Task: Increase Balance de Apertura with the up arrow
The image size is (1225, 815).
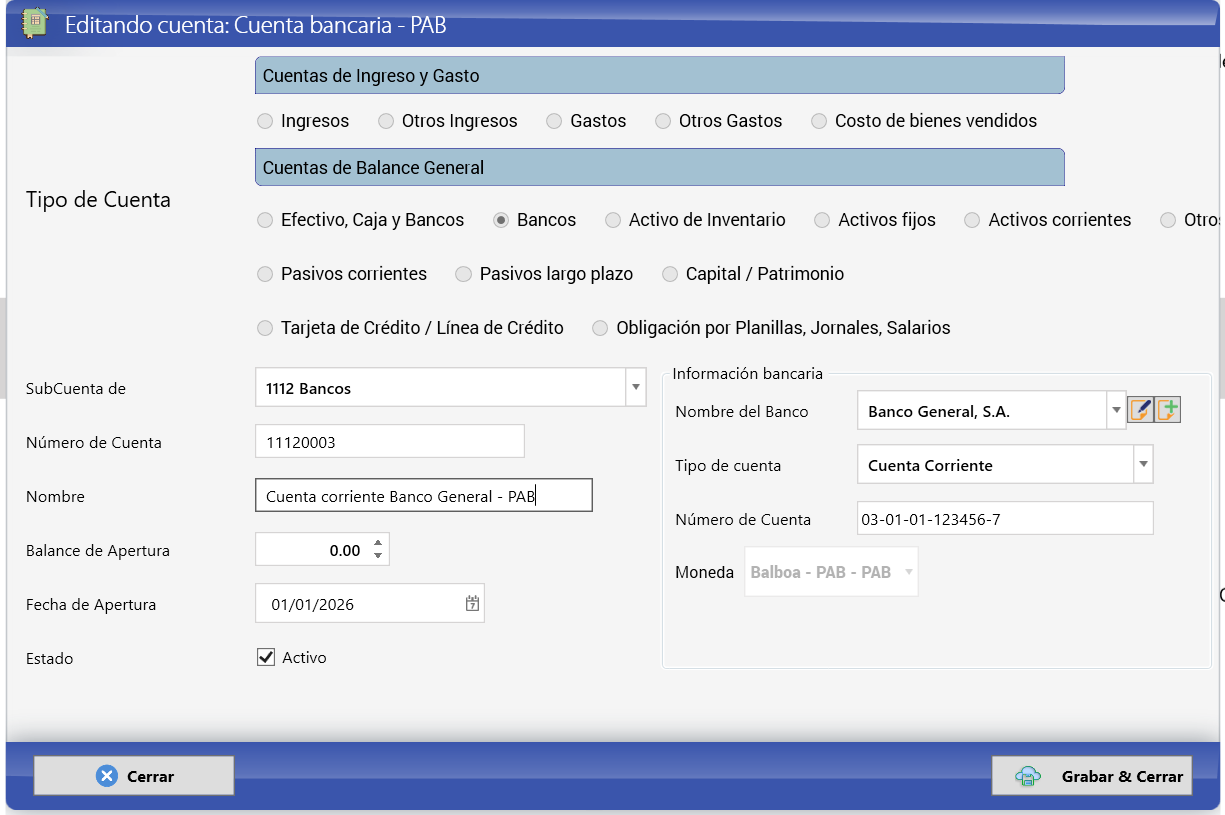Action: tap(377, 544)
